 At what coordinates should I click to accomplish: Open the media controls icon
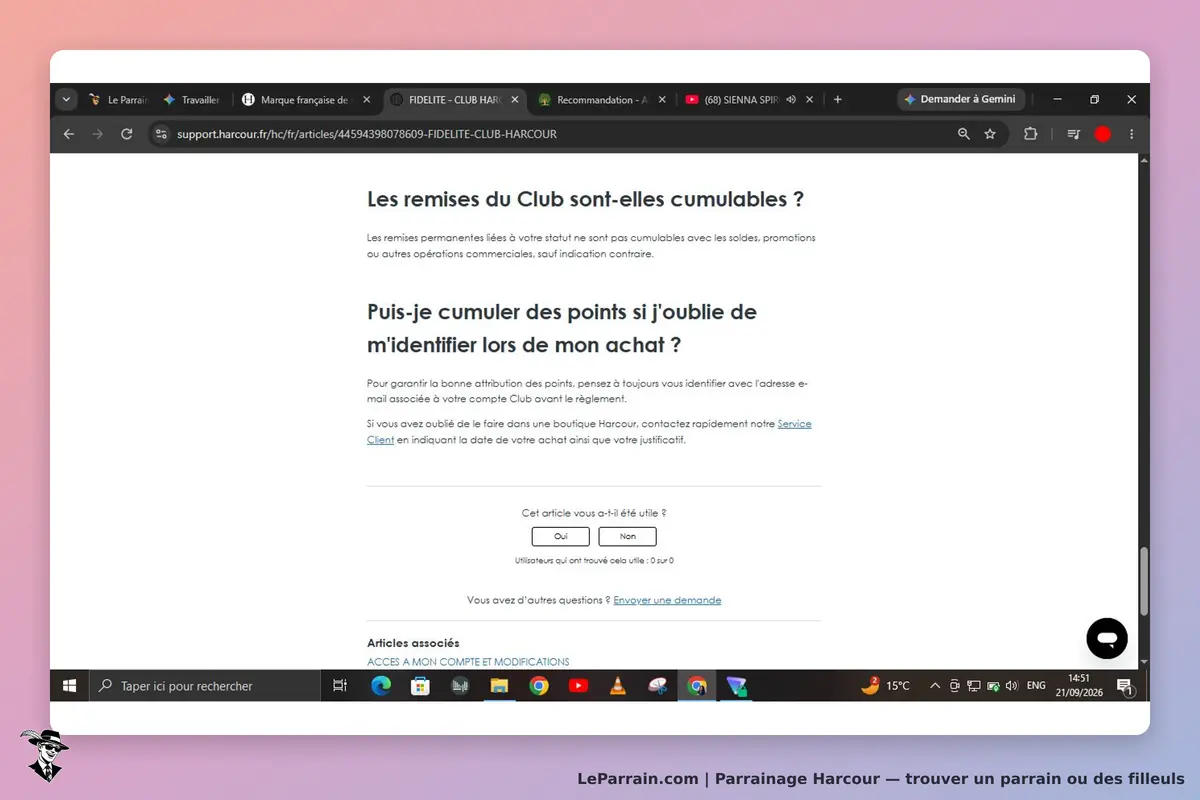[x=1074, y=134]
